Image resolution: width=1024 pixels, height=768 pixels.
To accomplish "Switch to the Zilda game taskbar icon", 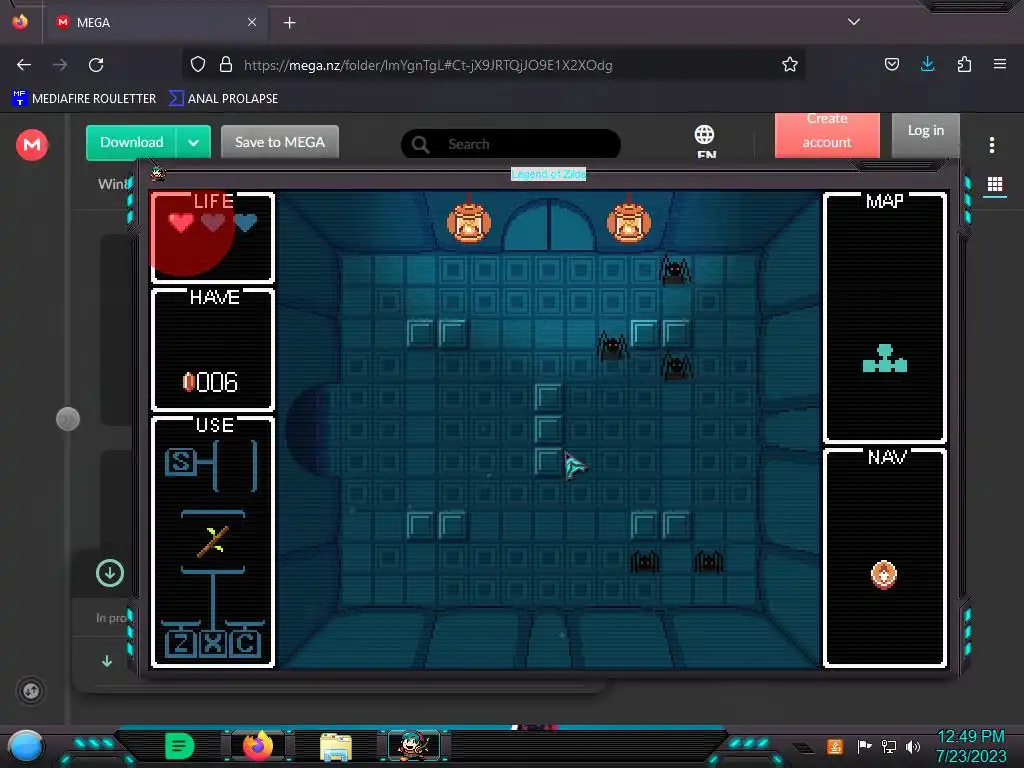I will [x=414, y=746].
